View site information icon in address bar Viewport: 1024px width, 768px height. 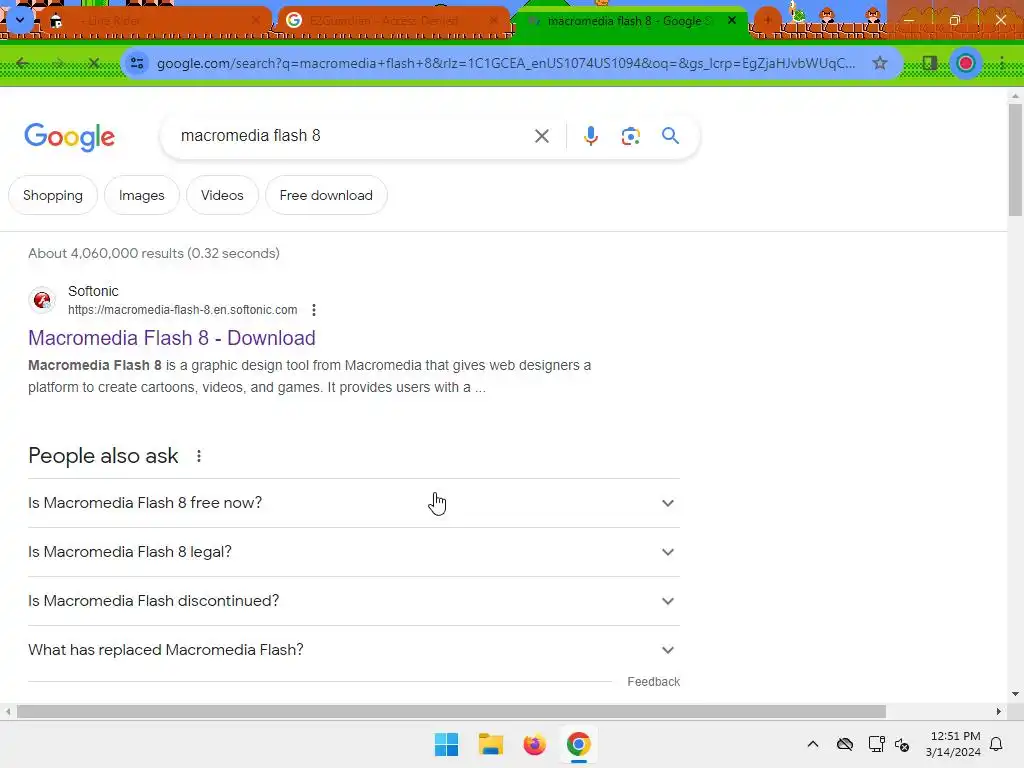tap(137, 63)
